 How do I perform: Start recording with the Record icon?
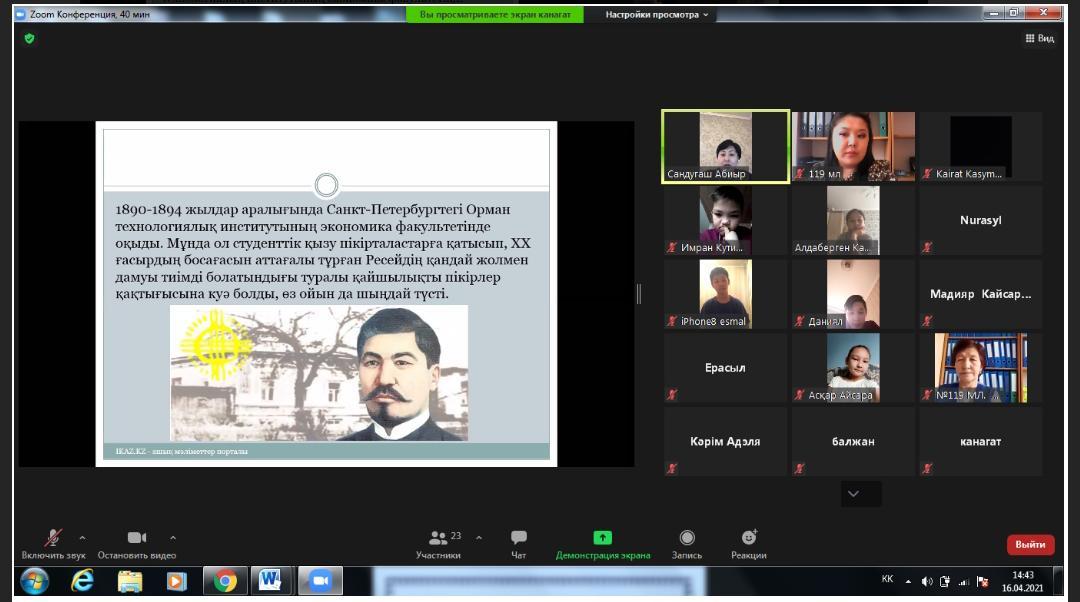pos(686,538)
